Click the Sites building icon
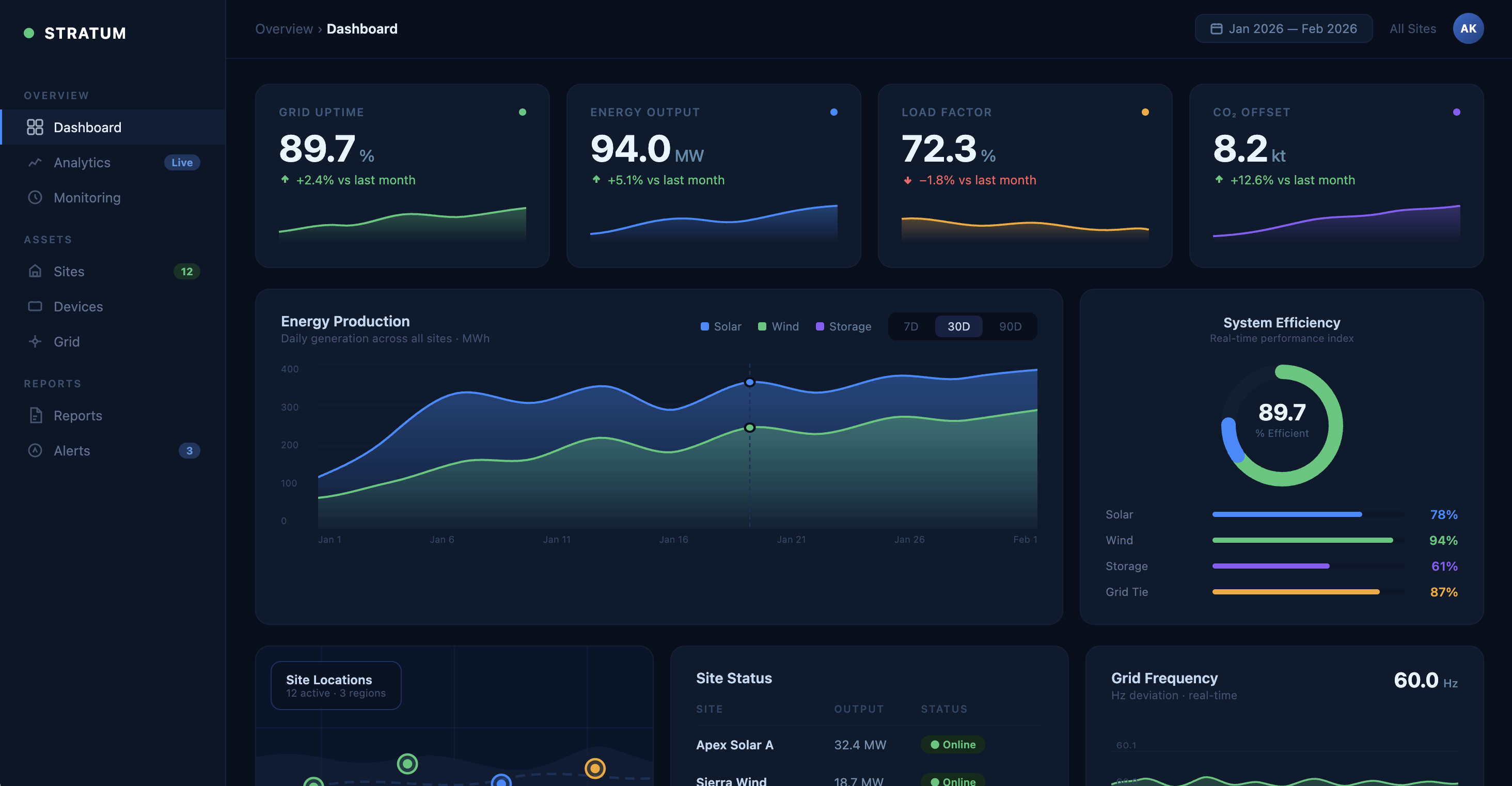The width and height of the screenshot is (1512, 786). [35, 271]
